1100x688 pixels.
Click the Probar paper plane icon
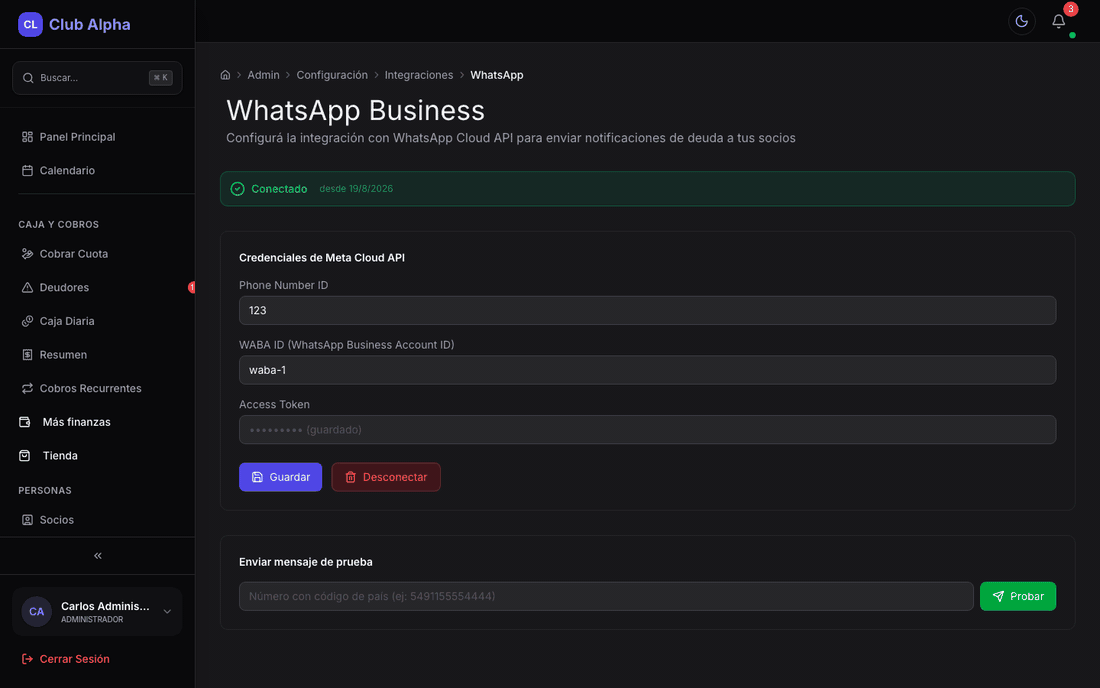(x=998, y=596)
